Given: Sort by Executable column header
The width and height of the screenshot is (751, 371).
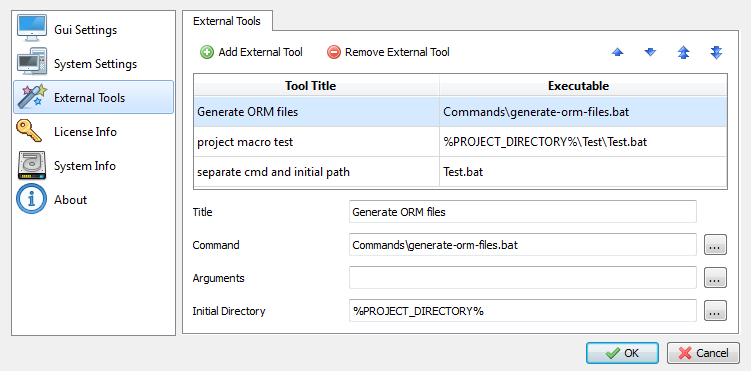Looking at the screenshot, I should click(x=583, y=86).
